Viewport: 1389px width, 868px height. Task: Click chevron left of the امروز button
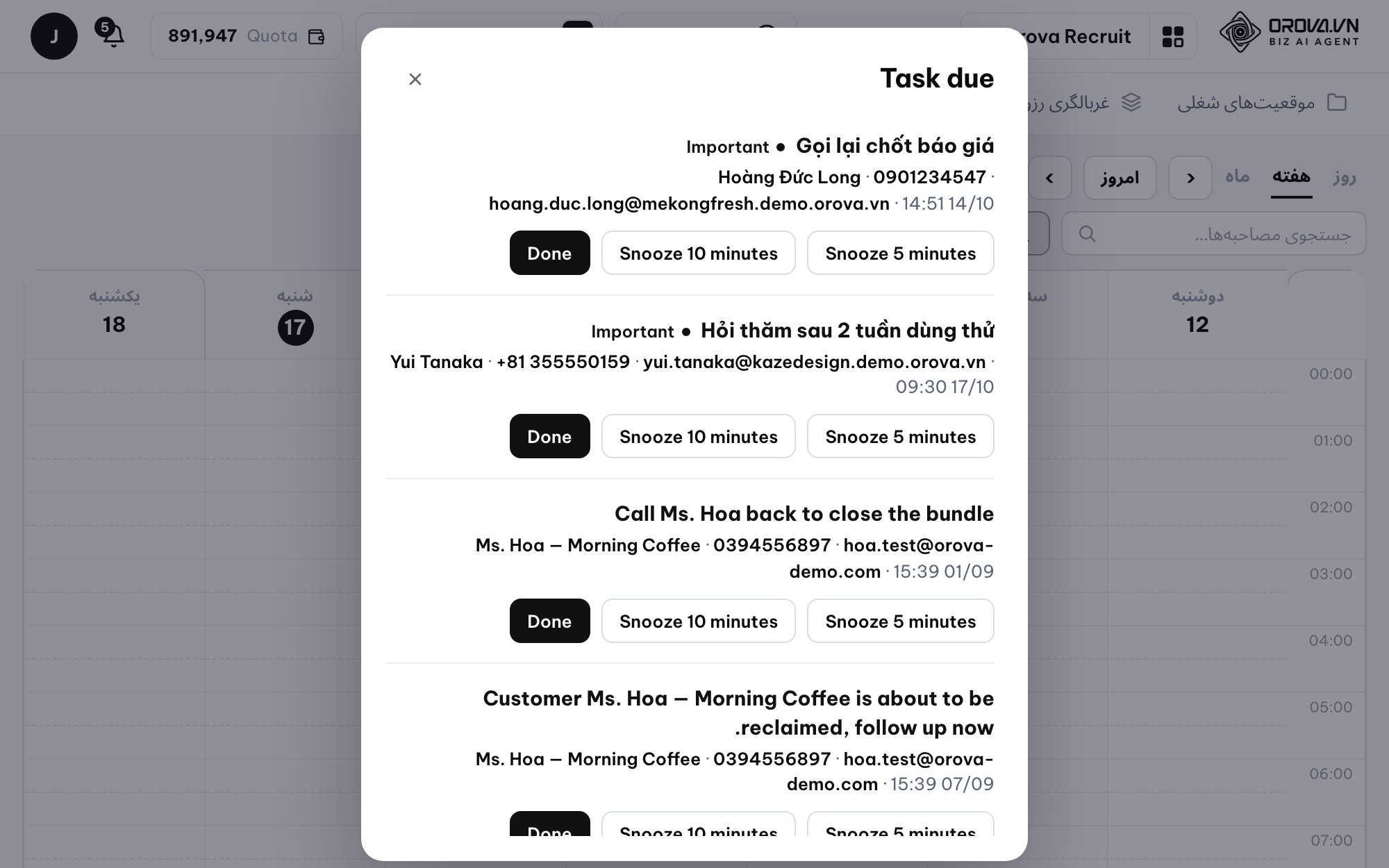(x=1049, y=178)
